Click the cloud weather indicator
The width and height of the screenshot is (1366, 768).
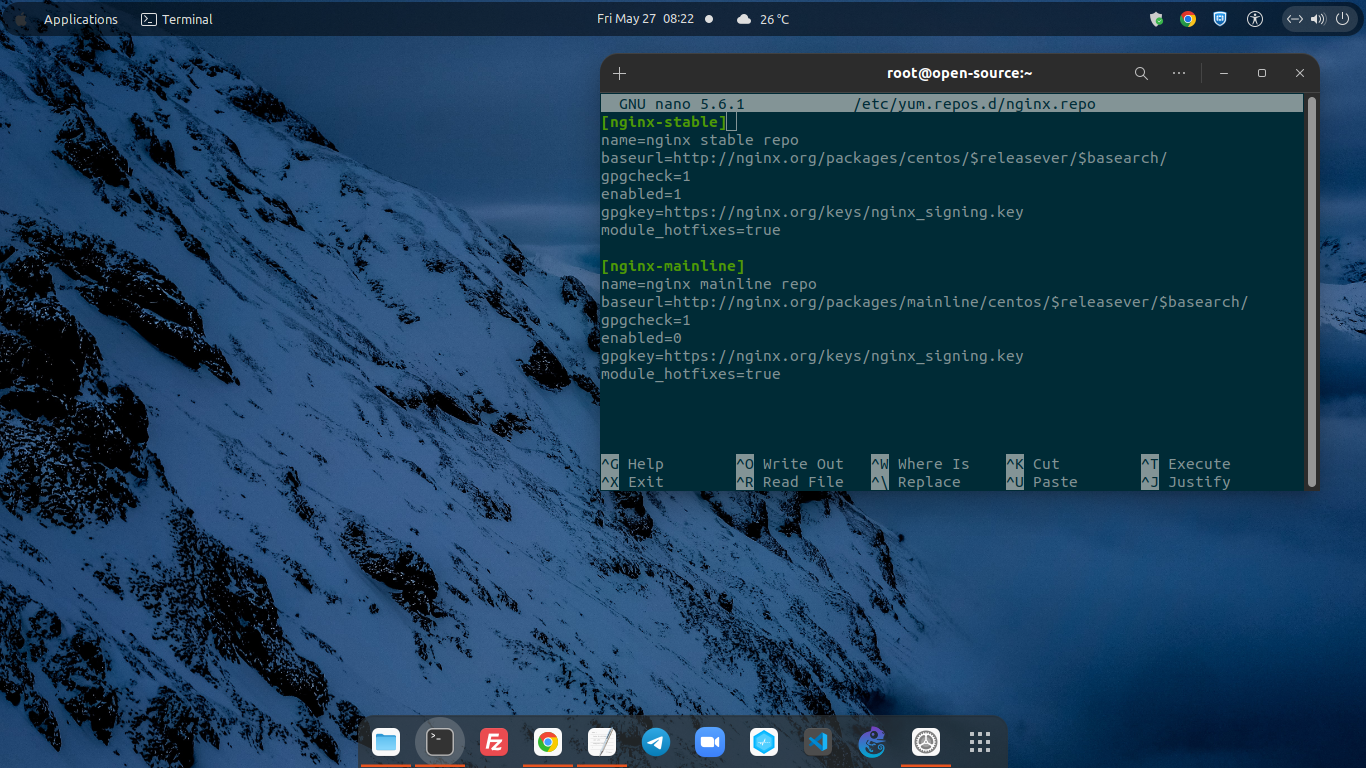coord(743,19)
